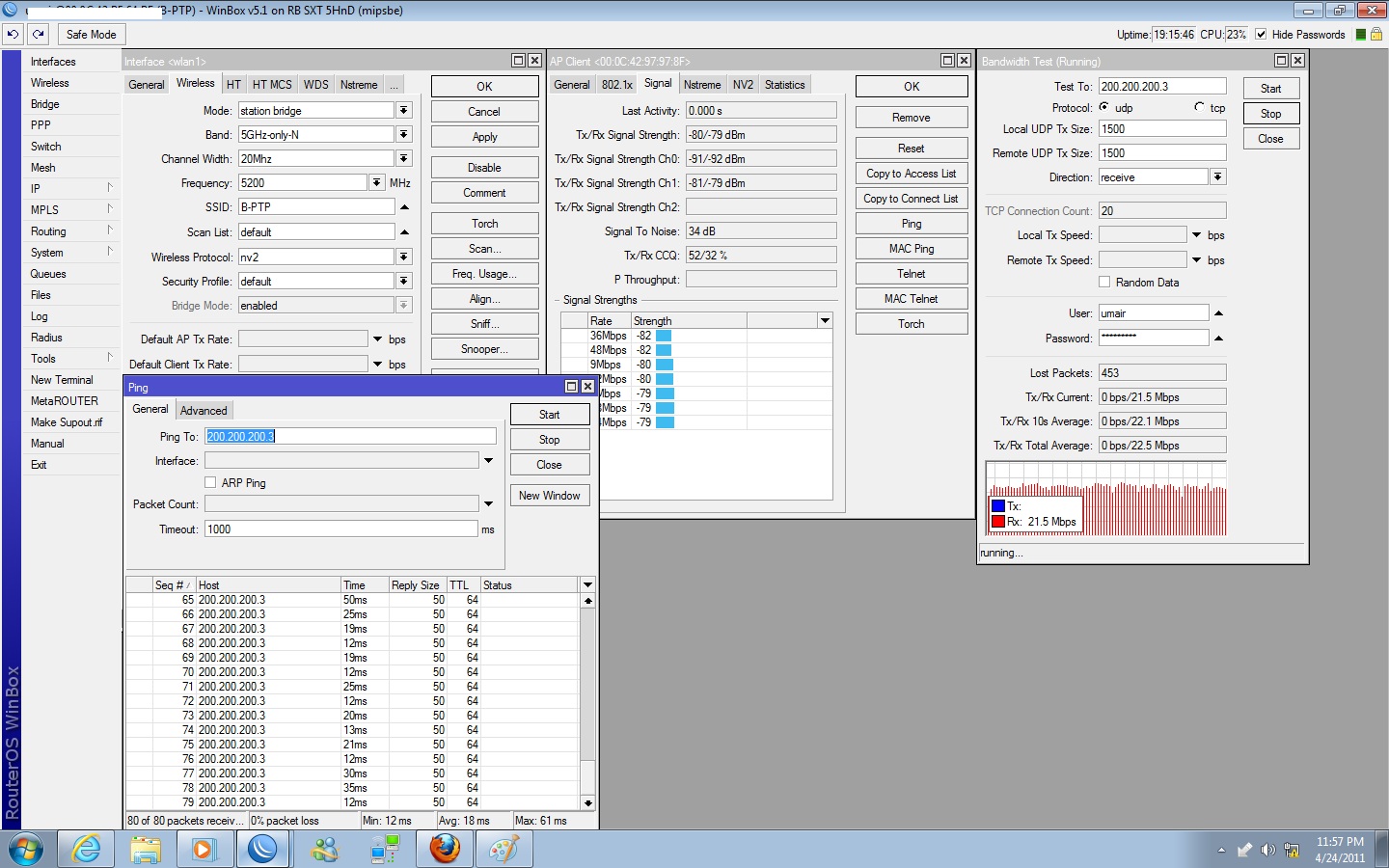Screen dimensions: 1389x868
Task: Click the blue Tx legend swatch
Action: 998,506
